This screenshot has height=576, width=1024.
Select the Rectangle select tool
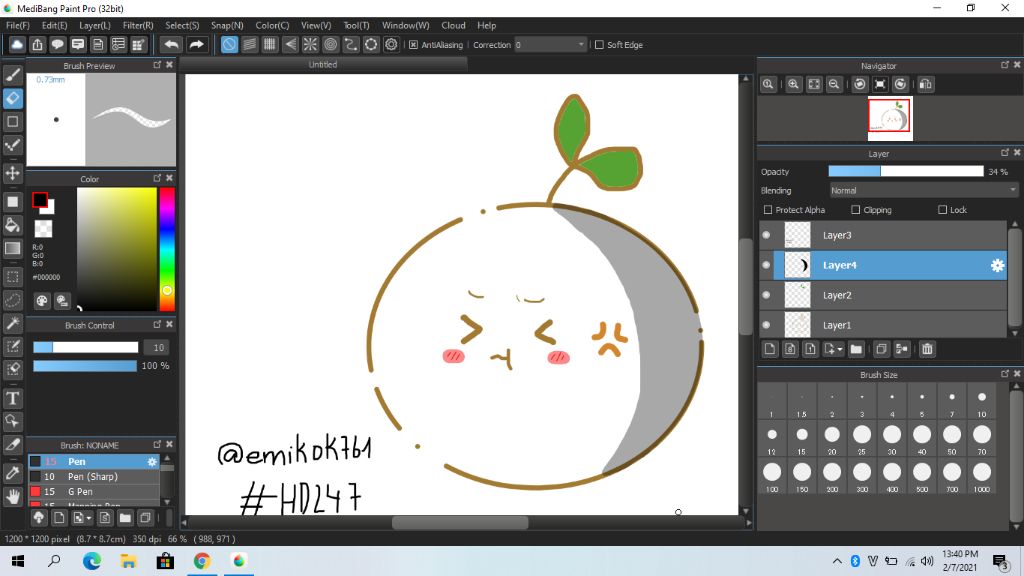(13, 276)
